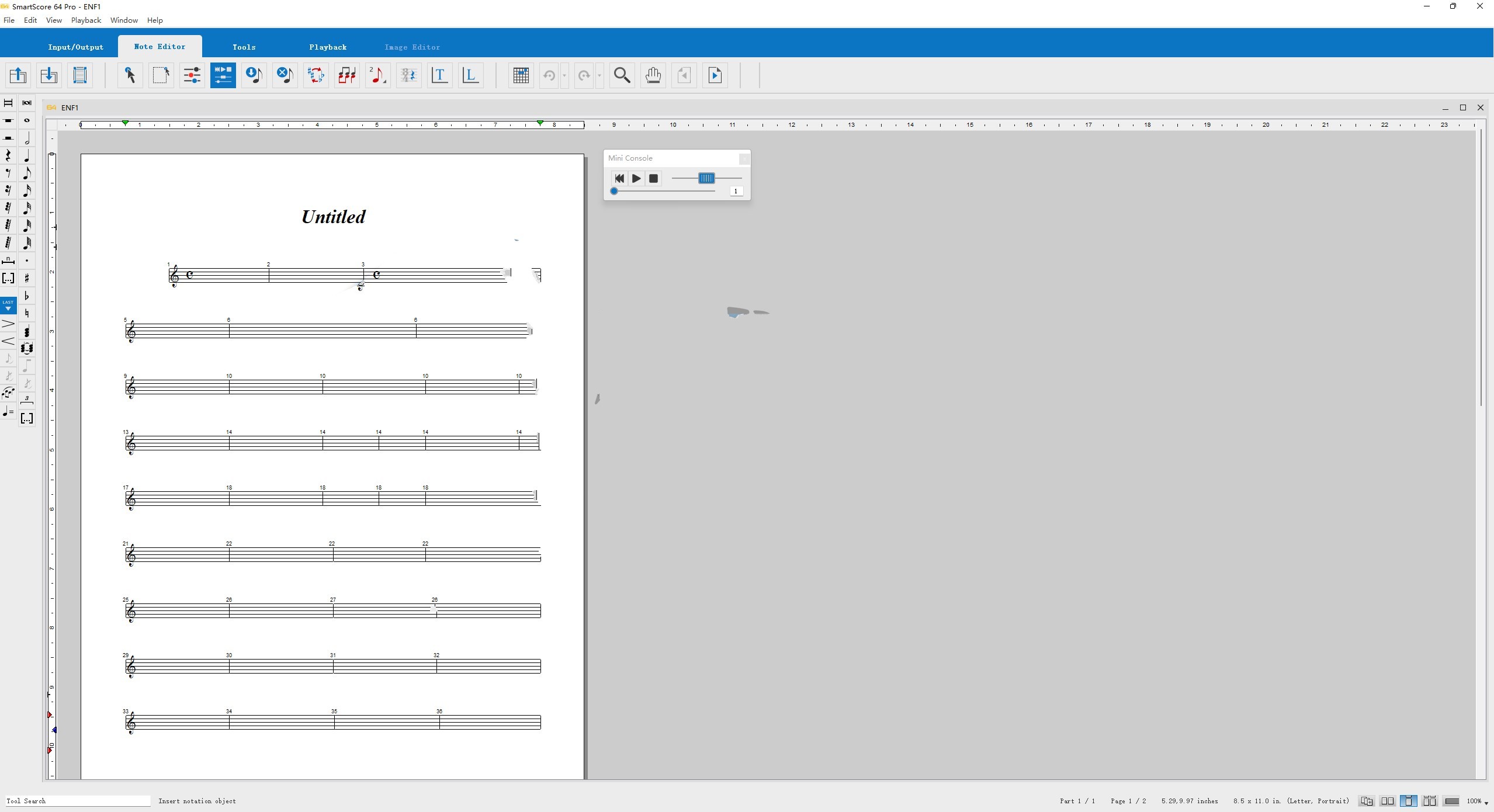This screenshot has height=812, width=1494.
Task: Click the upload/open file toolbar icon
Action: [18, 75]
